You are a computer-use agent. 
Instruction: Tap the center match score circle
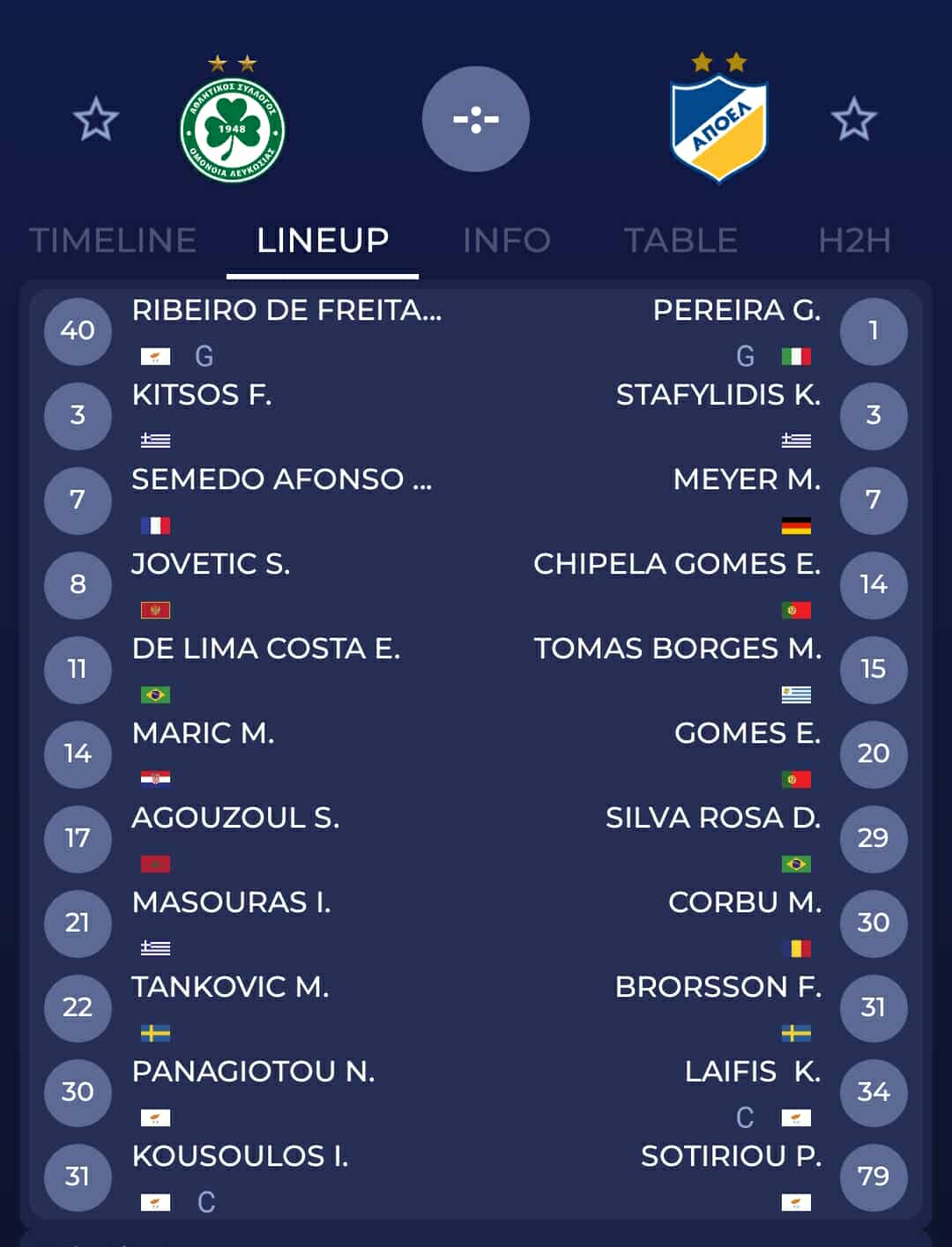[x=476, y=119]
